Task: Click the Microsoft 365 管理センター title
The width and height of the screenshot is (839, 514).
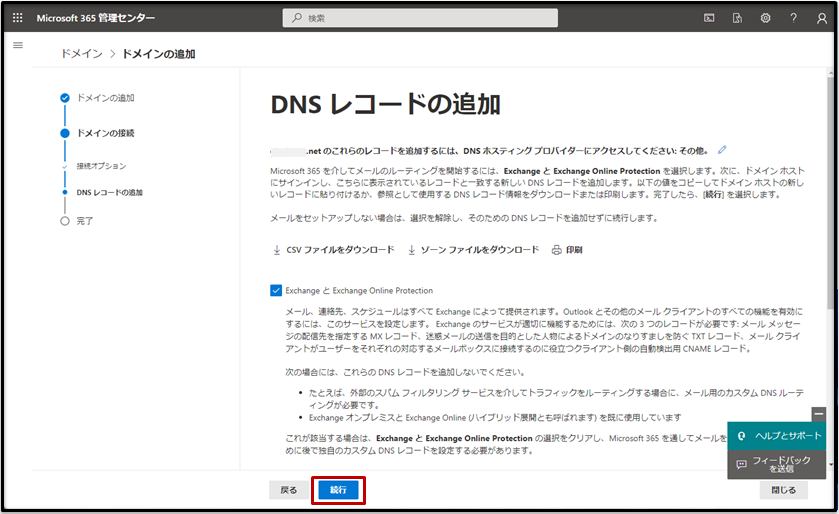Action: tap(96, 18)
